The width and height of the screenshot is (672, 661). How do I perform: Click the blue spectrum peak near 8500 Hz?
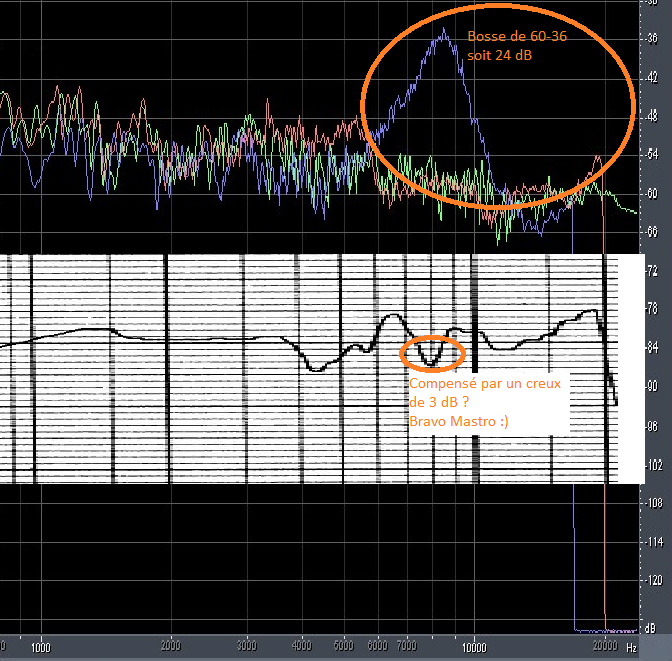pos(444,31)
